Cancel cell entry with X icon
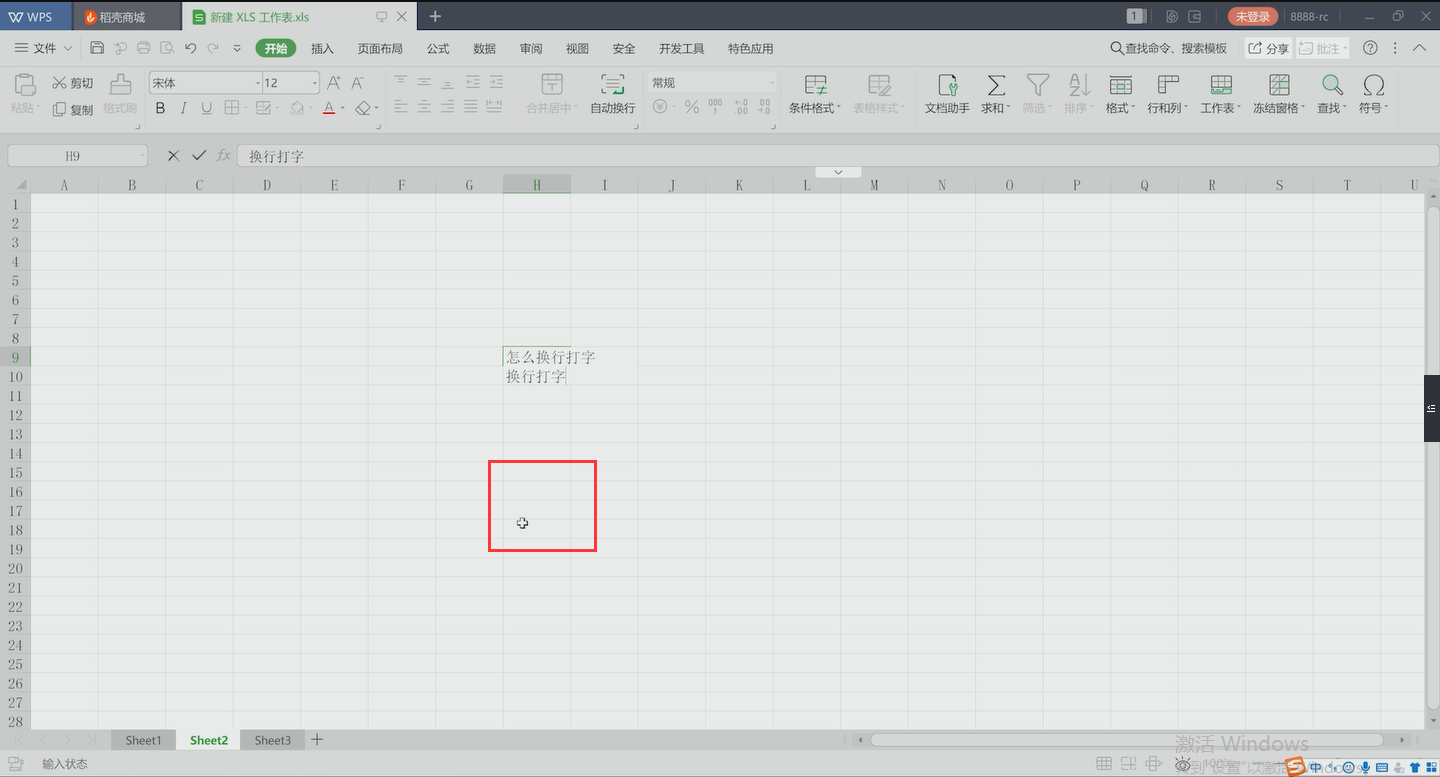 point(173,156)
